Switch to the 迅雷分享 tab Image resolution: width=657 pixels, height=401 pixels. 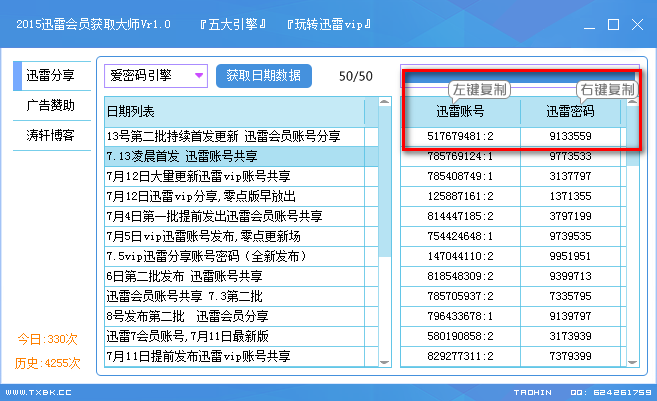click(x=52, y=75)
